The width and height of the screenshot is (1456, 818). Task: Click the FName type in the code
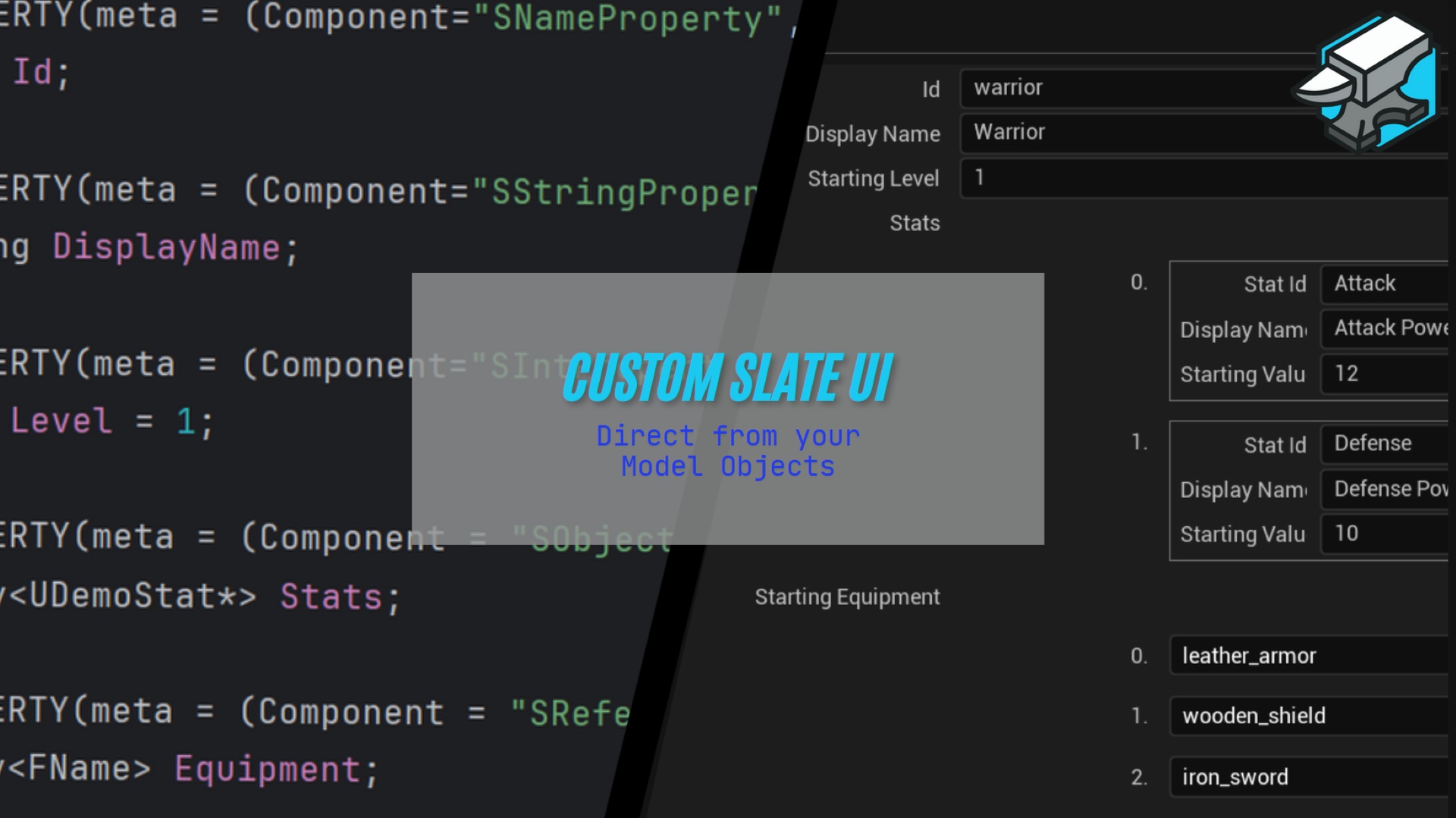pos(80,769)
